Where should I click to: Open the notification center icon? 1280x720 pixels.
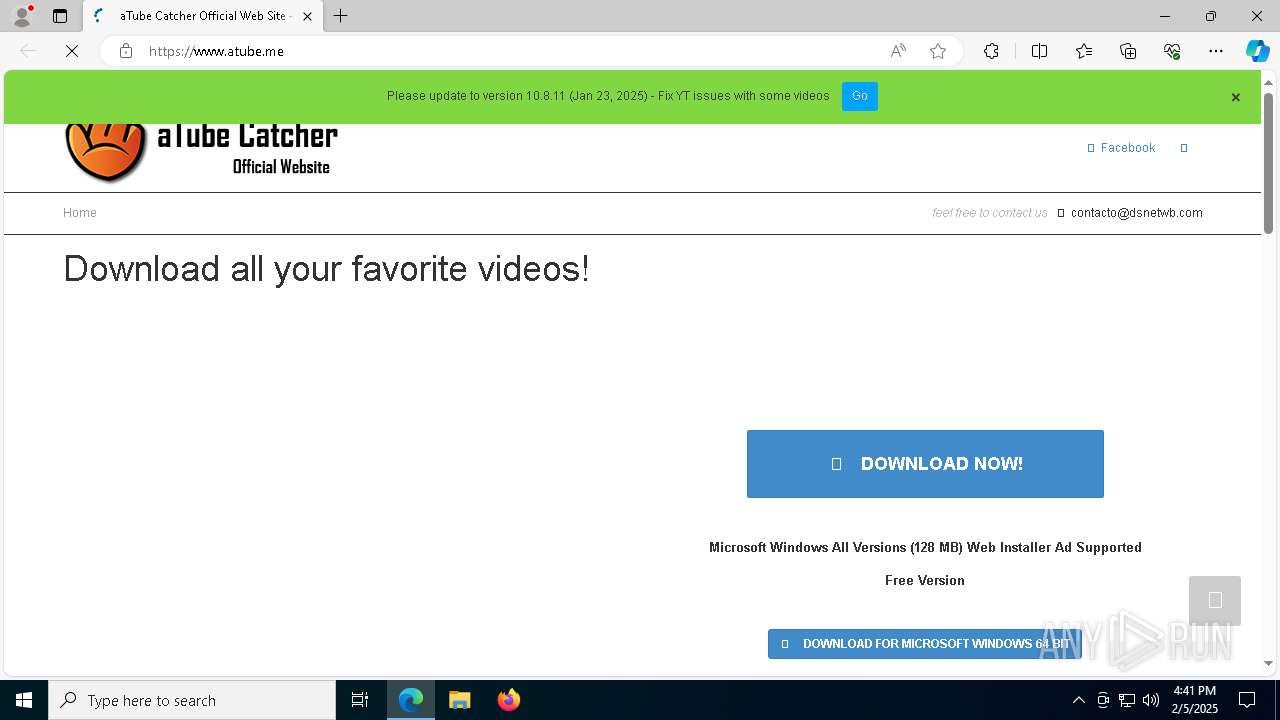1247,700
